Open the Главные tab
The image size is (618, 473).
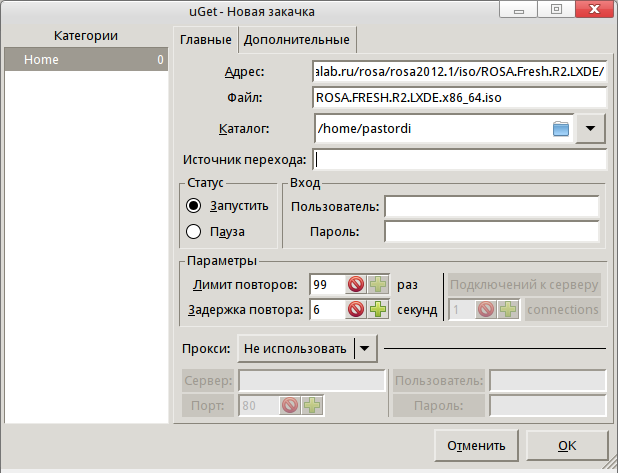click(x=204, y=40)
